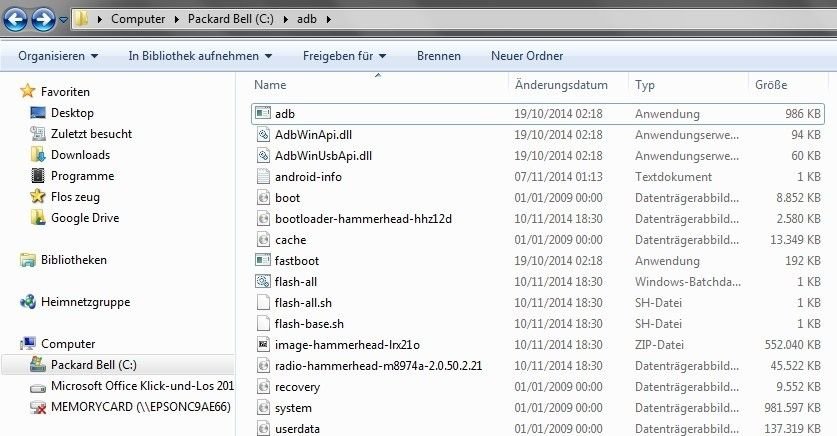Select the Favoriten star icon
This screenshot has height=436, width=837.
(x=28, y=91)
